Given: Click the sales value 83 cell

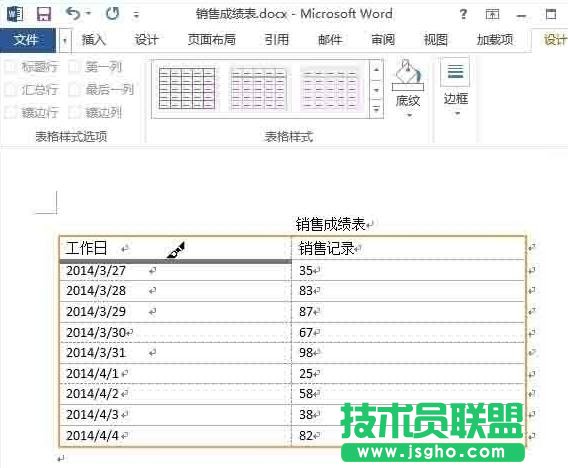Looking at the screenshot, I should [x=408, y=291].
